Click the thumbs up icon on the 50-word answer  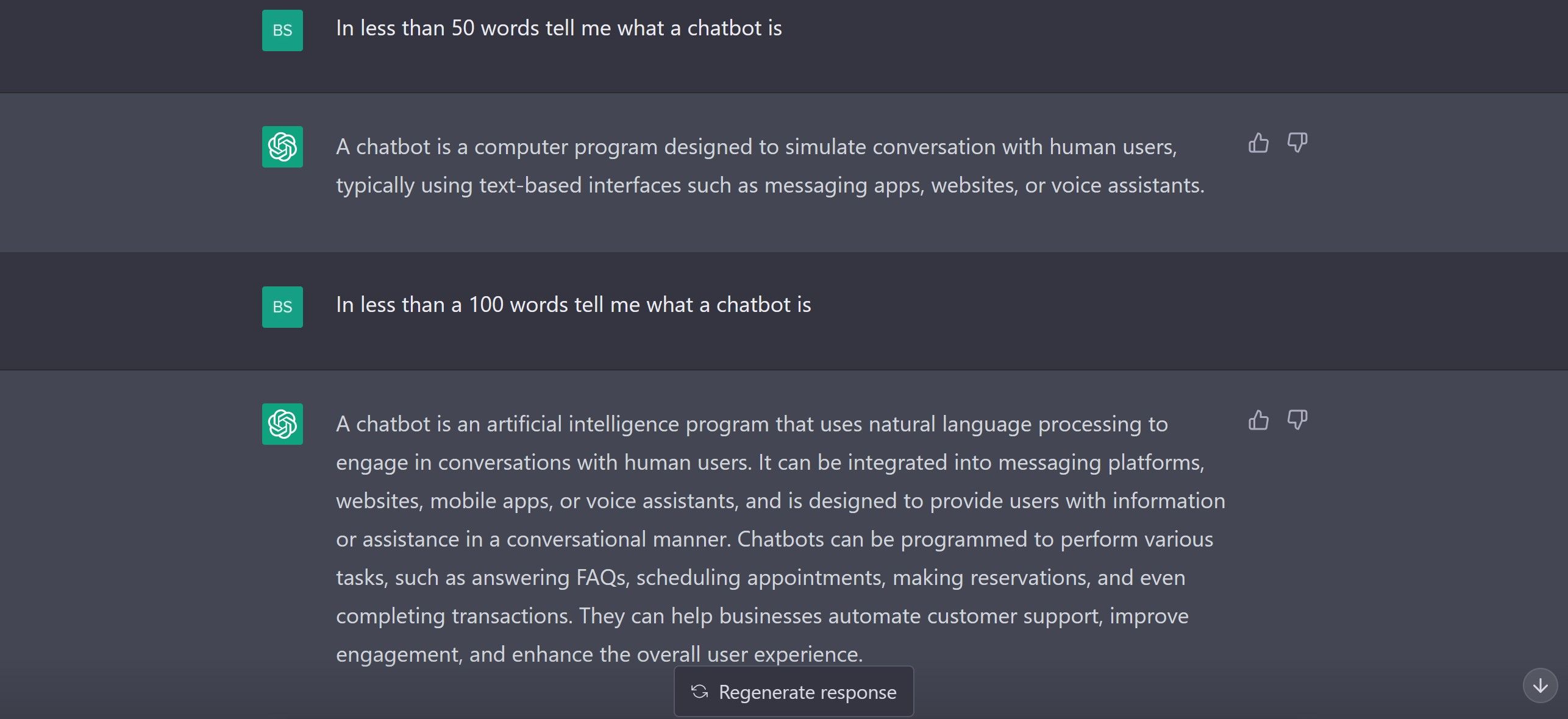1259,142
